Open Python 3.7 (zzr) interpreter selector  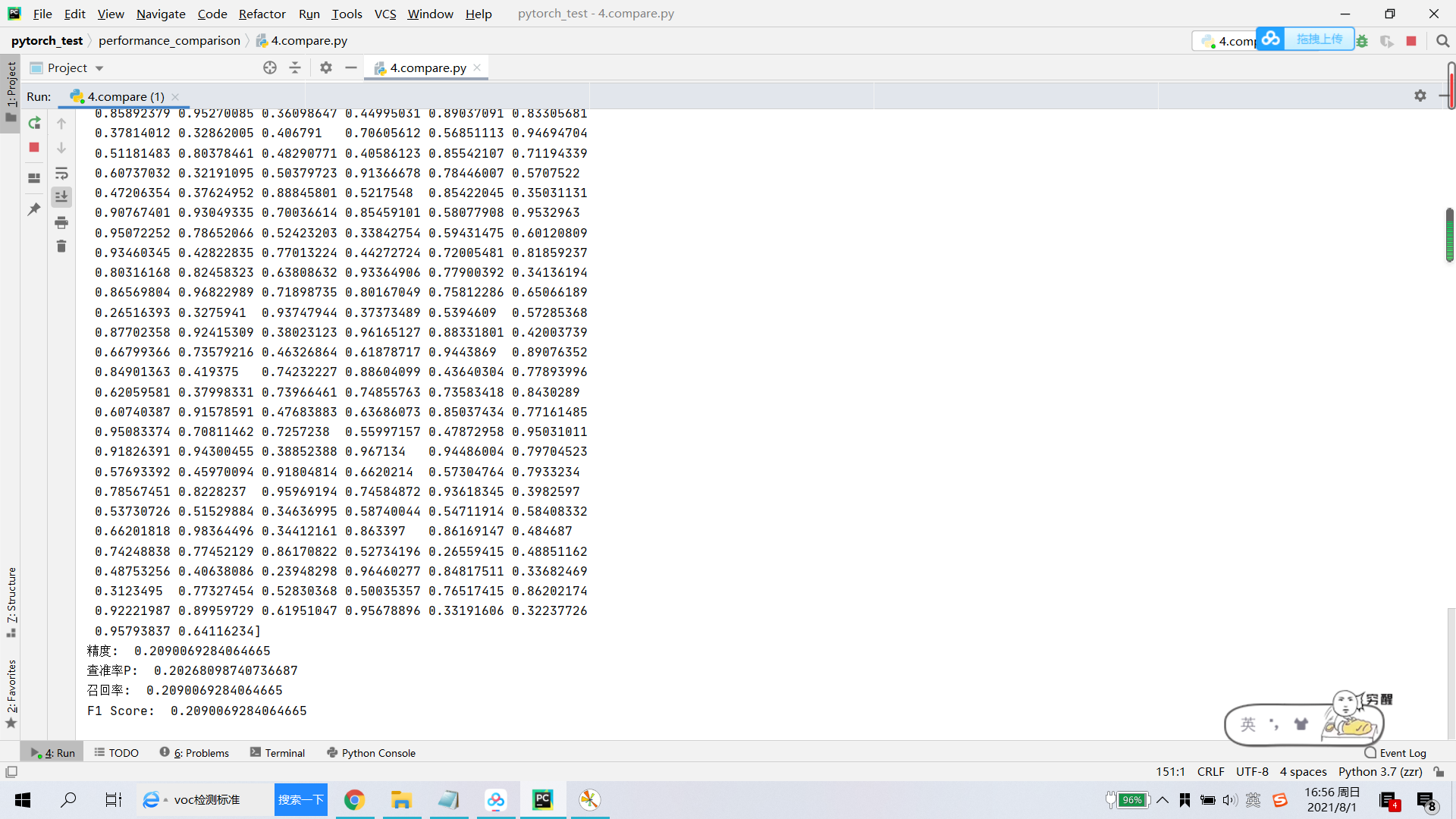[x=1379, y=771]
